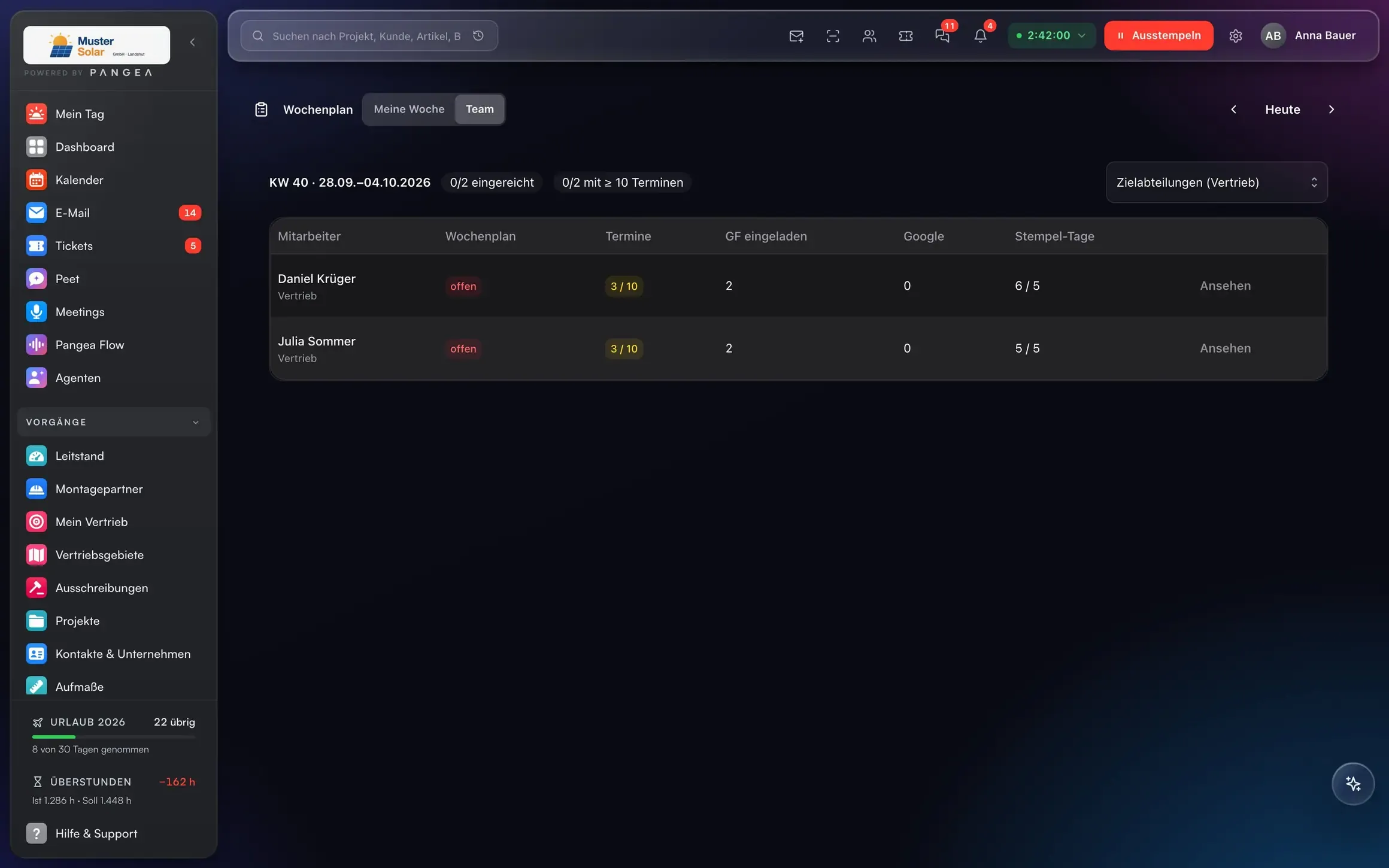This screenshot has height=868, width=1389.
Task: Click Ansehen for Daniel Krüger
Action: click(x=1225, y=286)
